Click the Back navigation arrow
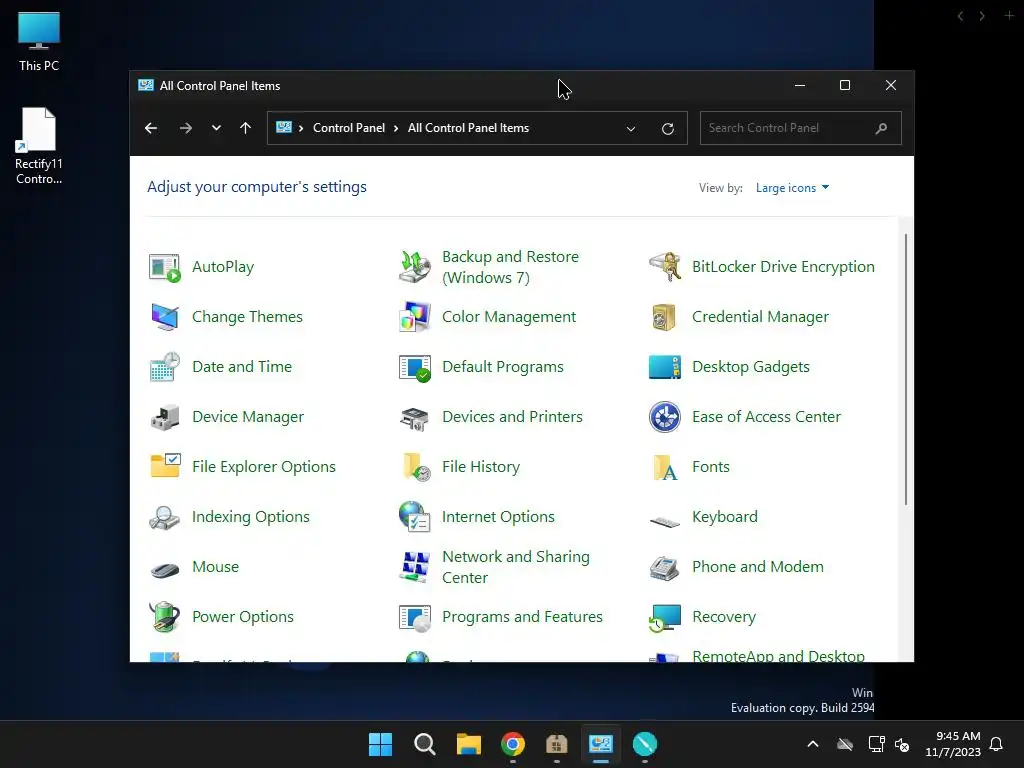This screenshot has width=1024, height=768. coord(151,128)
